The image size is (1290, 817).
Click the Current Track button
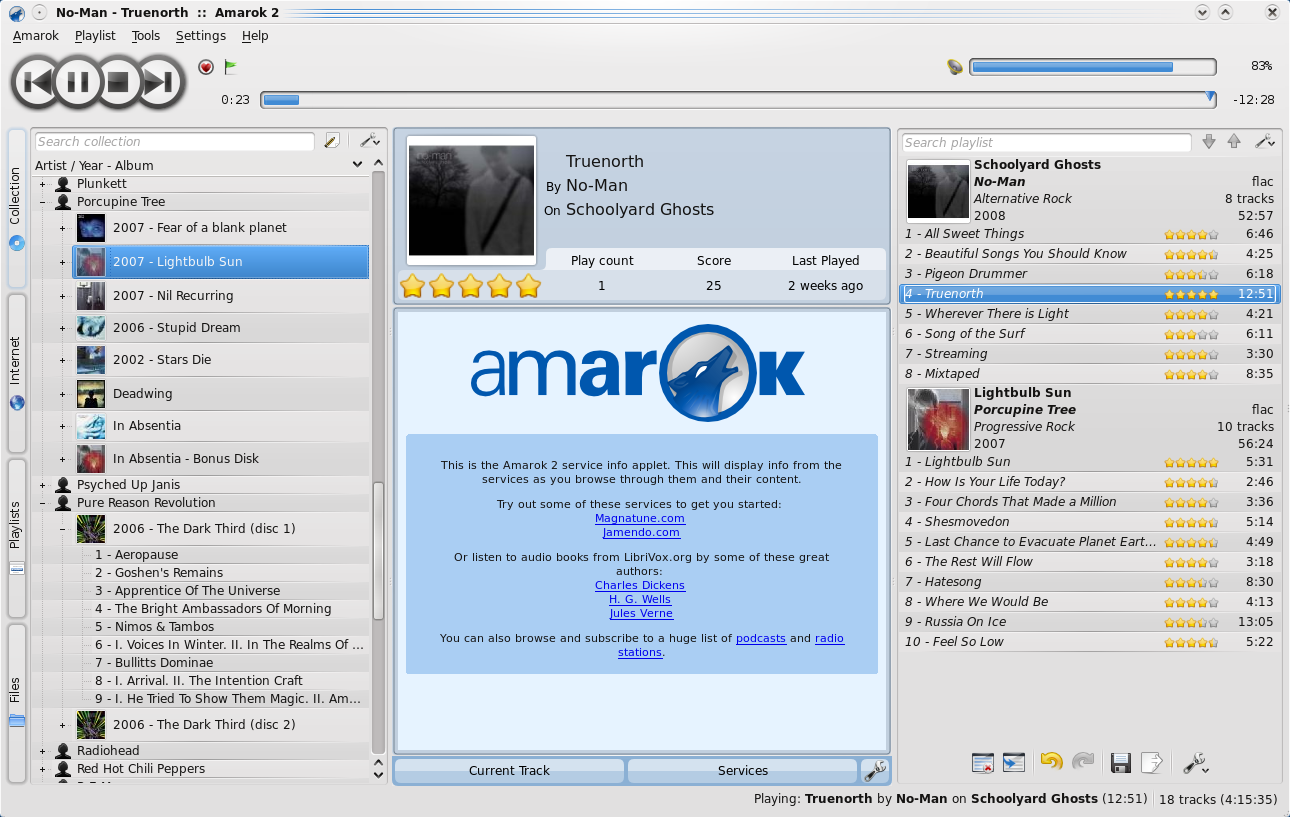click(509, 770)
